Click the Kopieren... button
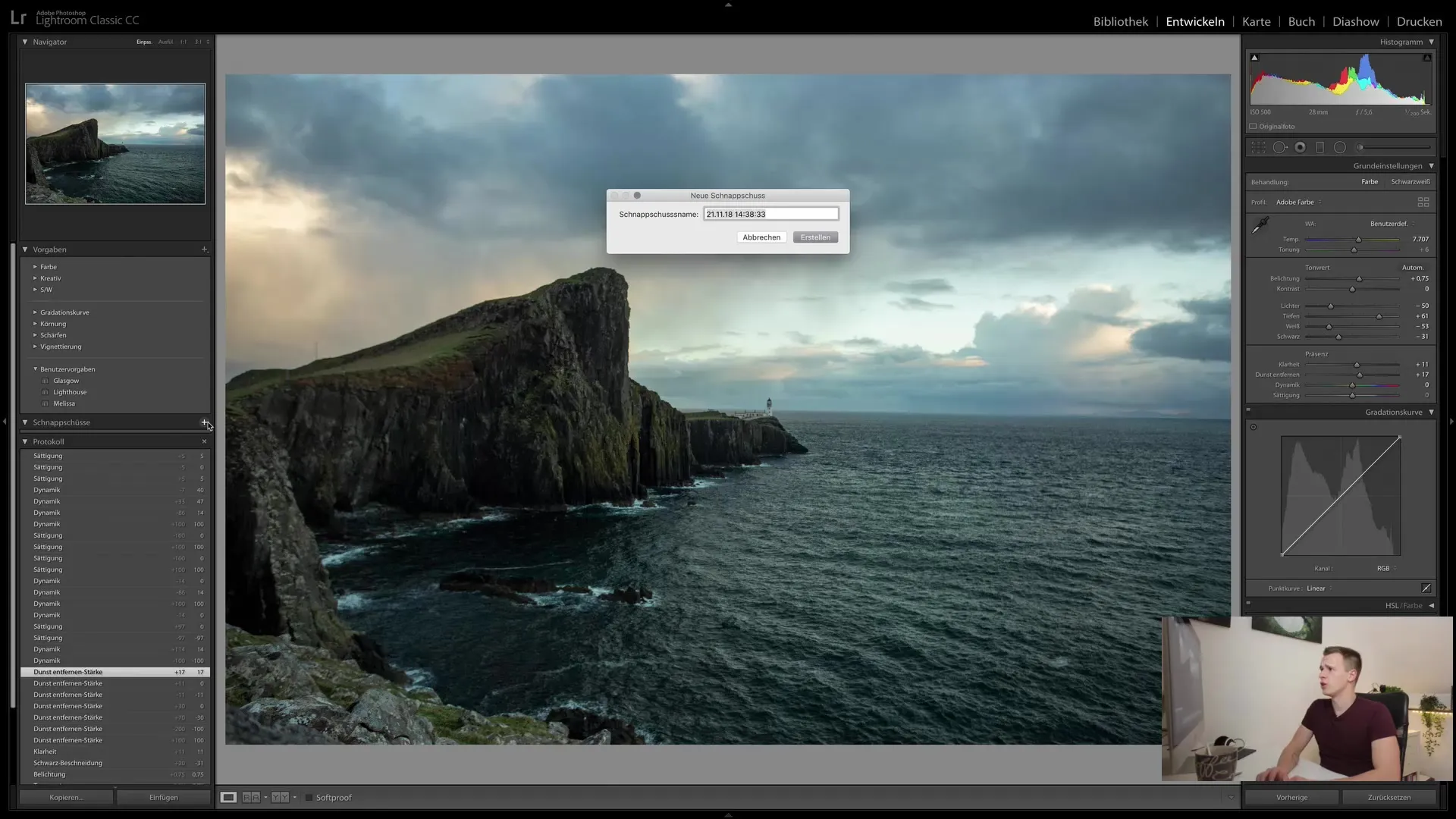Viewport: 1456px width, 819px height. [67, 797]
